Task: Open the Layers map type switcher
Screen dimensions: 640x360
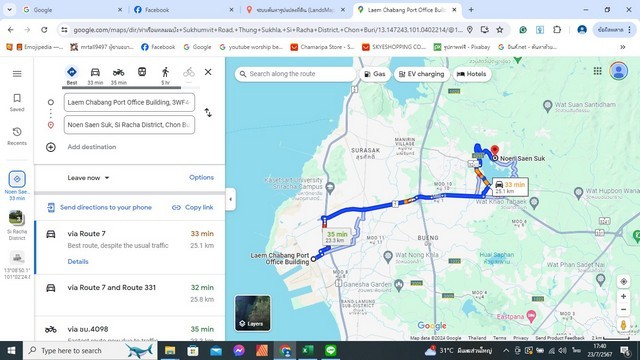Action: click(x=253, y=313)
